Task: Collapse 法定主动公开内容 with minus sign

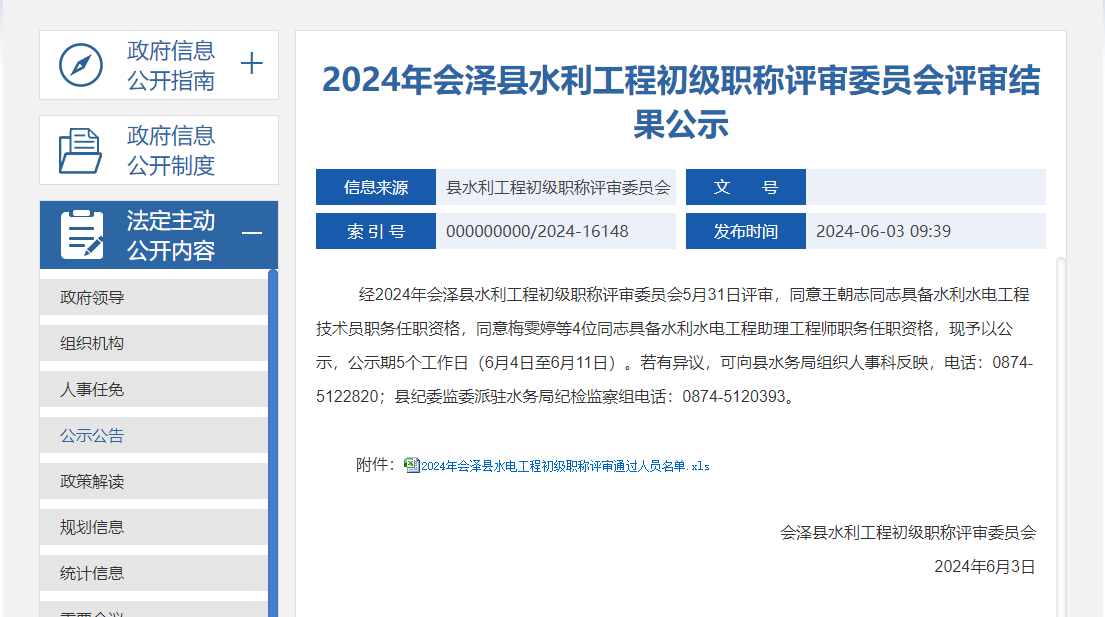Action: tap(252, 234)
